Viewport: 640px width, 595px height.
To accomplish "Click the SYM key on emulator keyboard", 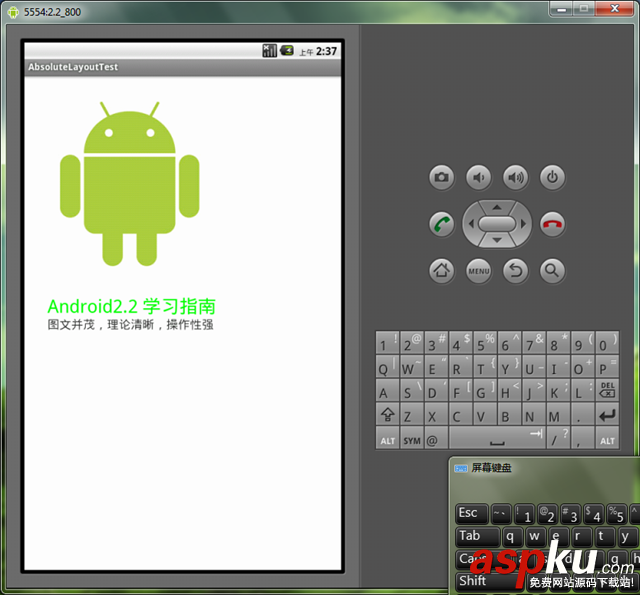I will tap(412, 439).
